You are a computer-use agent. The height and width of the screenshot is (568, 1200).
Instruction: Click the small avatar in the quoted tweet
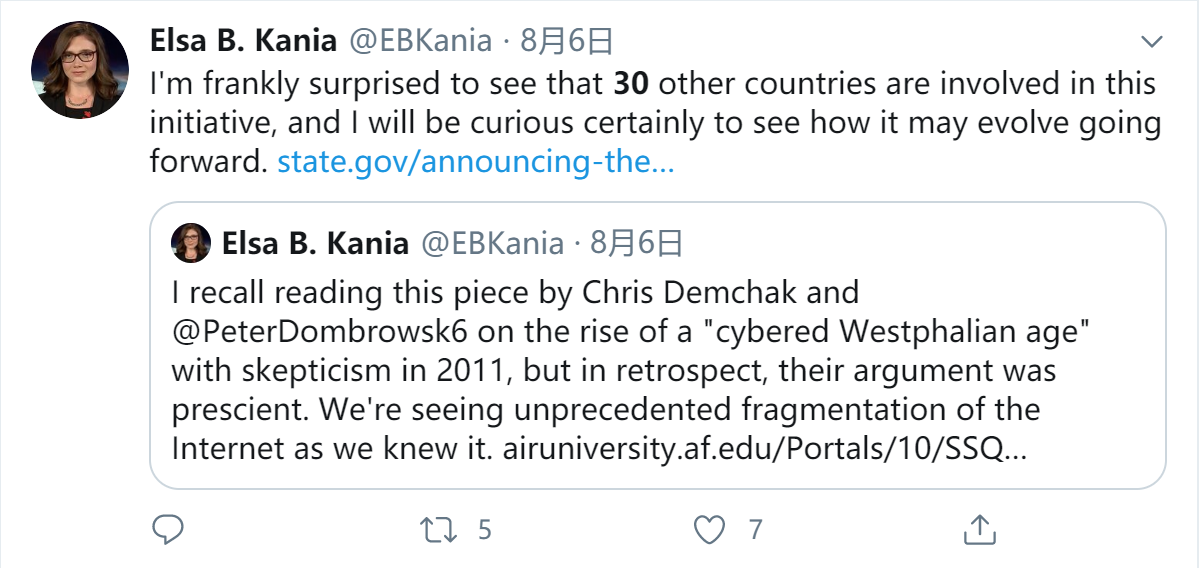point(191,243)
